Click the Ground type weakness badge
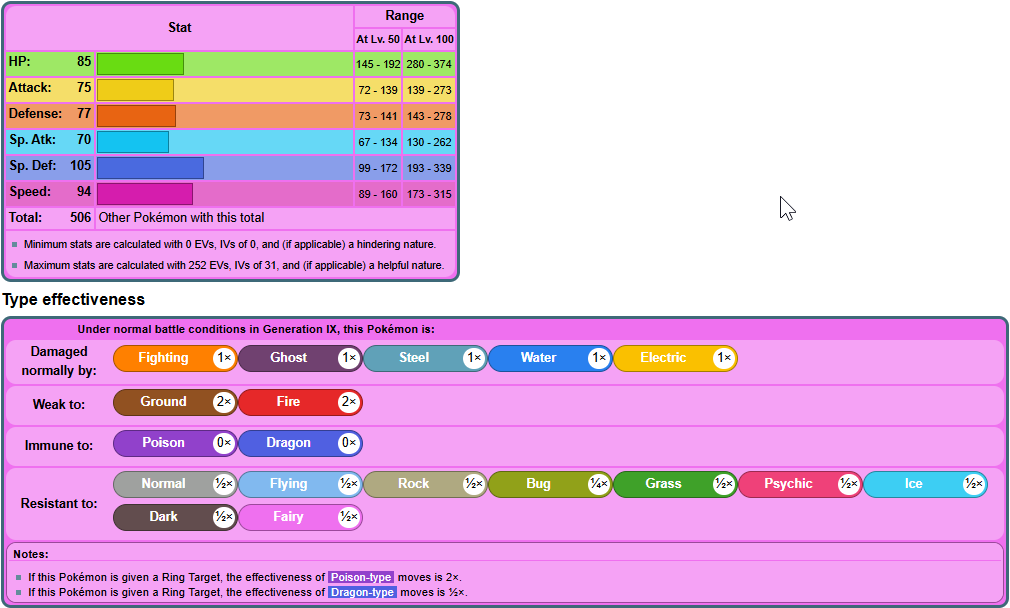 [175, 403]
